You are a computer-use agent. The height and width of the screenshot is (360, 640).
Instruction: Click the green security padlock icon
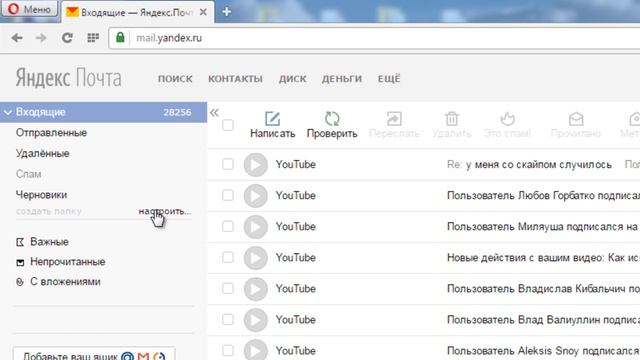click(120, 38)
